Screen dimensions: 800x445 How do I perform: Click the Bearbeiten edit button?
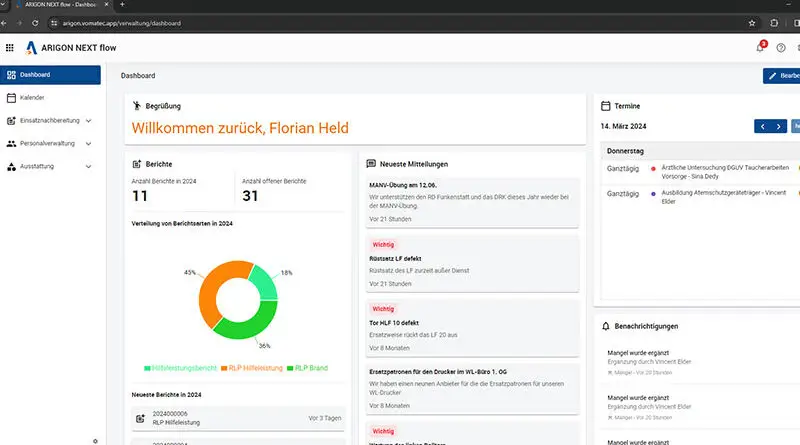[x=782, y=76]
